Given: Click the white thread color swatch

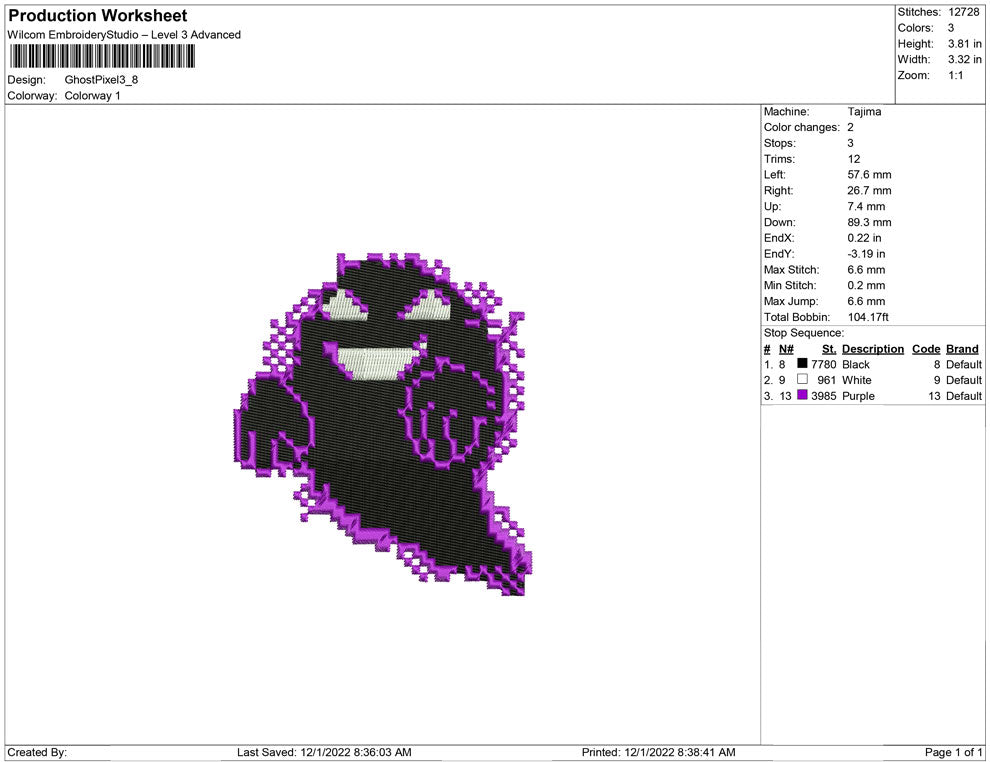Looking at the screenshot, I should (802, 379).
